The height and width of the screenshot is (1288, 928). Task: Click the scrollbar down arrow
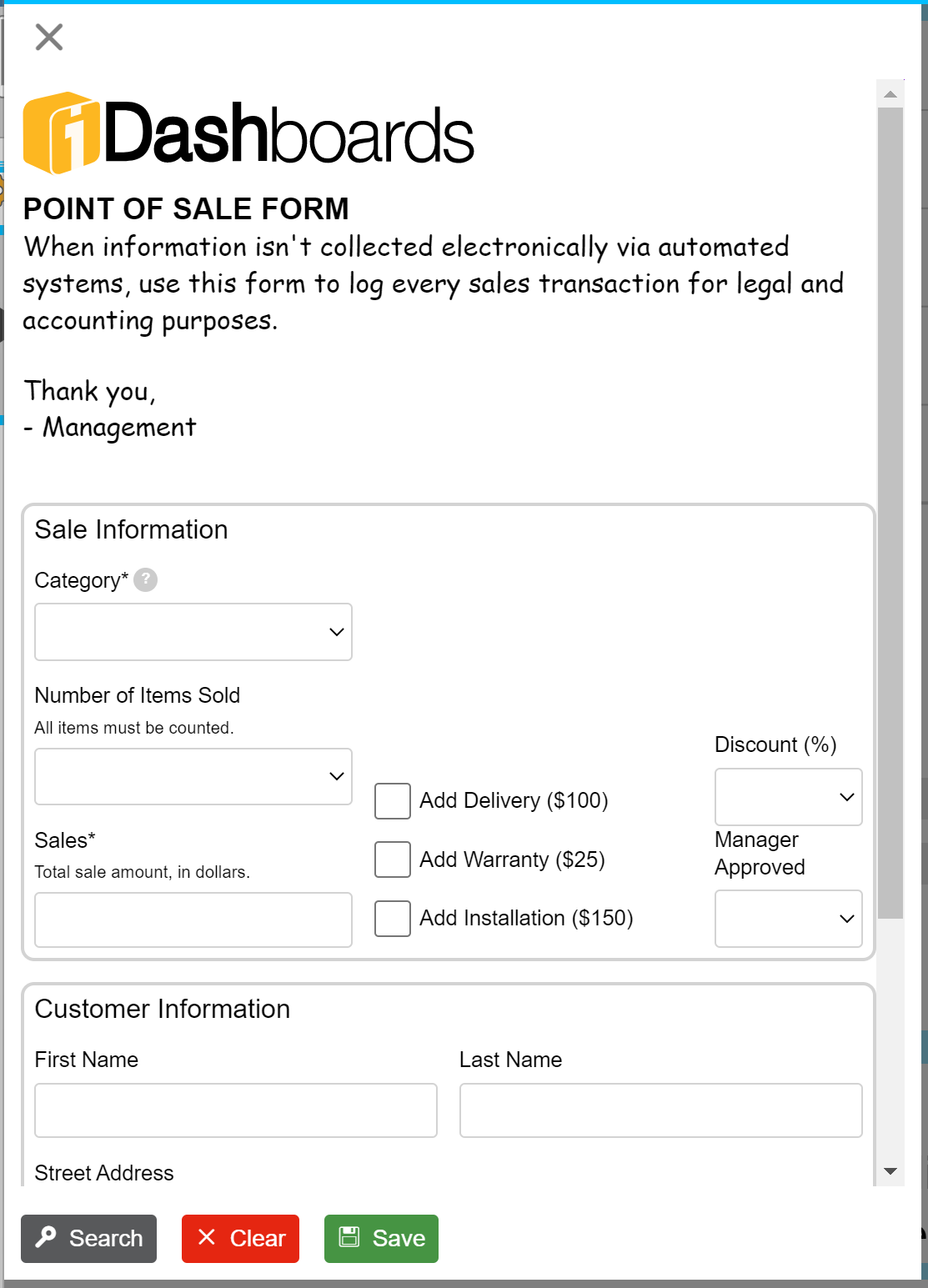[x=890, y=1171]
